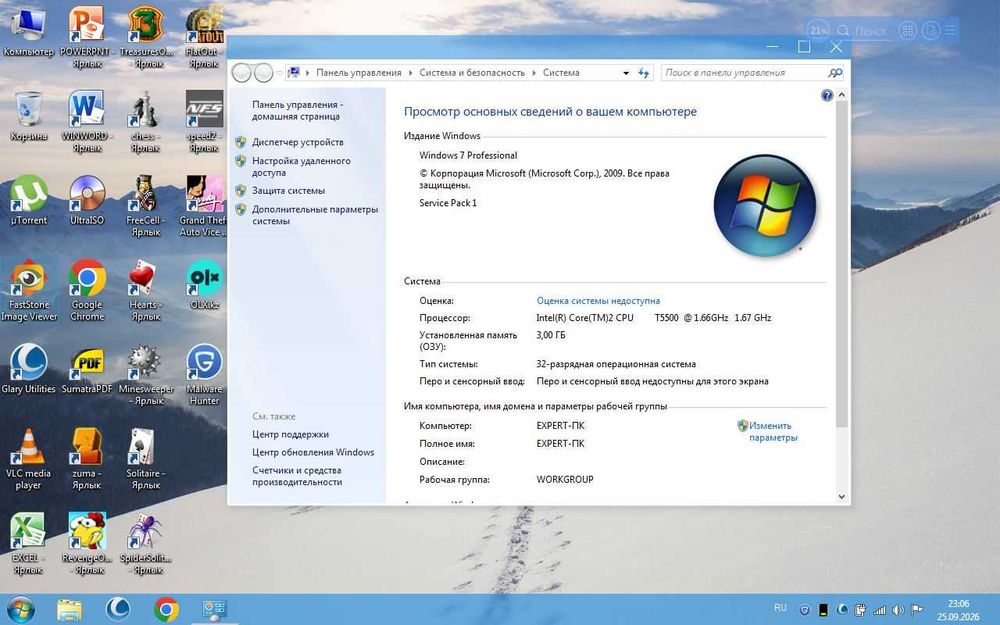Click the Back navigation arrow button
Viewport: 1000px width, 625px height.
pyautogui.click(x=242, y=73)
